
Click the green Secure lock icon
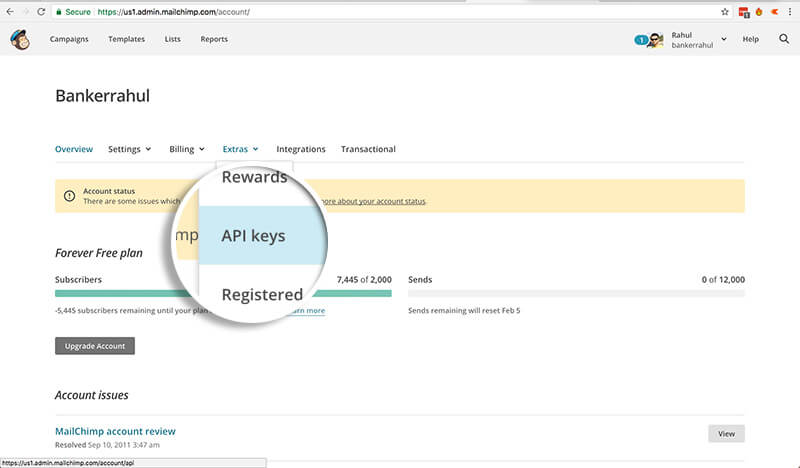point(59,11)
